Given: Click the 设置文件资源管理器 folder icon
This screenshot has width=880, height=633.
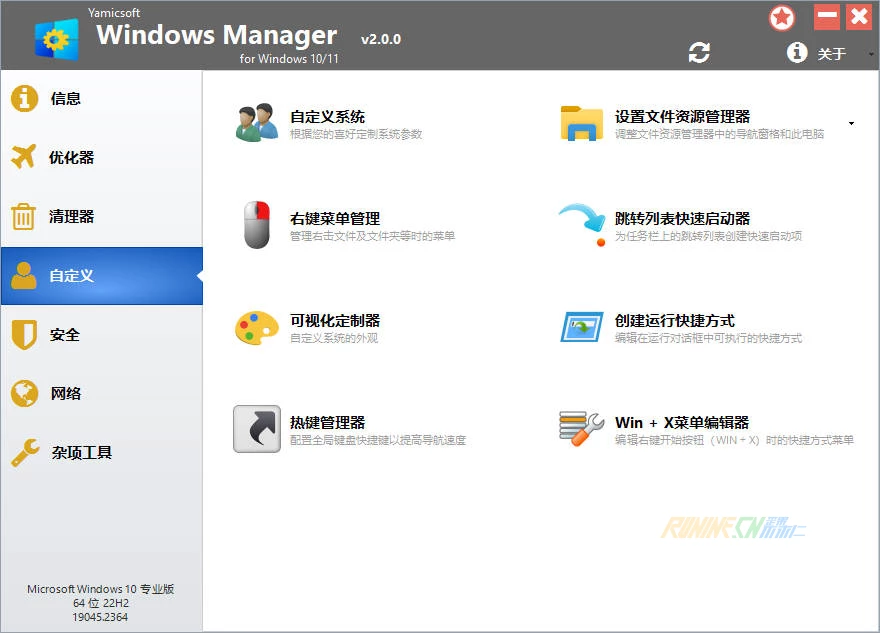Looking at the screenshot, I should click(581, 123).
